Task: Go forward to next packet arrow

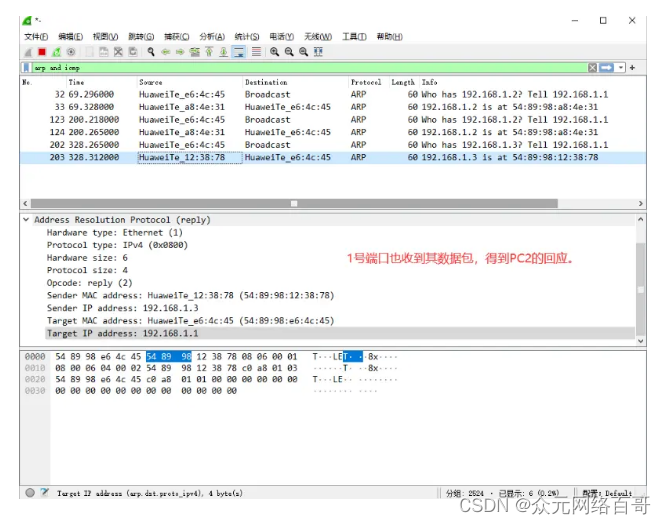Action: 180,52
